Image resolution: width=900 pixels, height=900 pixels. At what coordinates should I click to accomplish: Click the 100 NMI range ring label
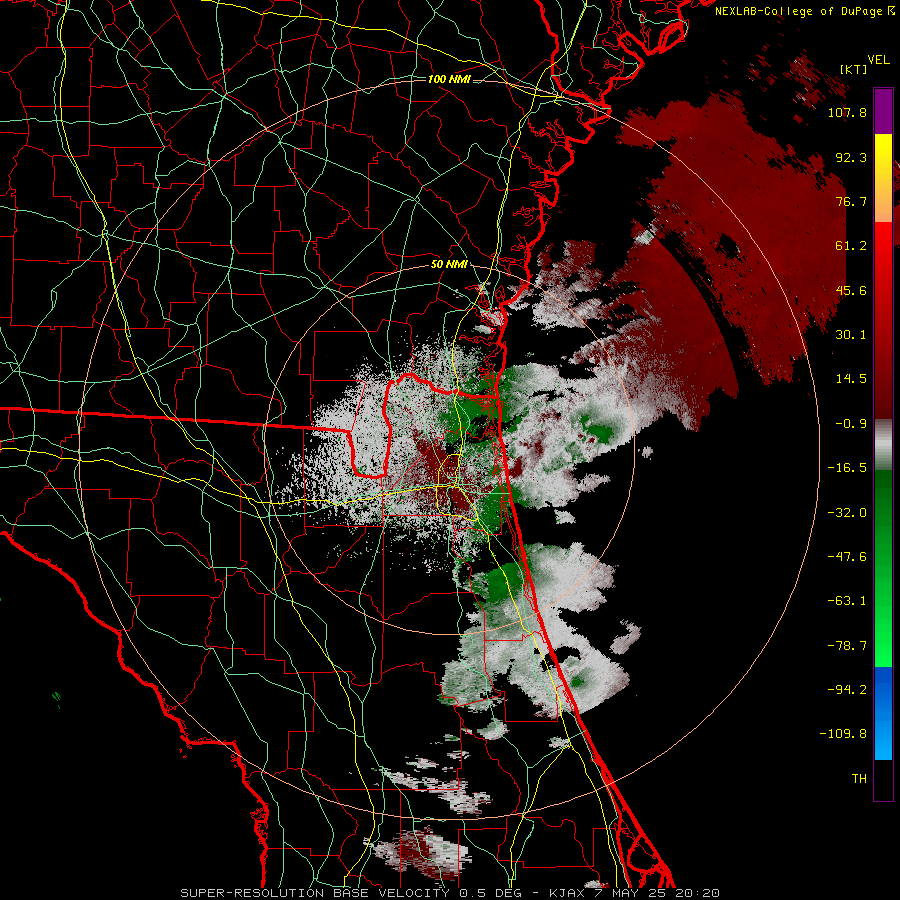[449, 79]
